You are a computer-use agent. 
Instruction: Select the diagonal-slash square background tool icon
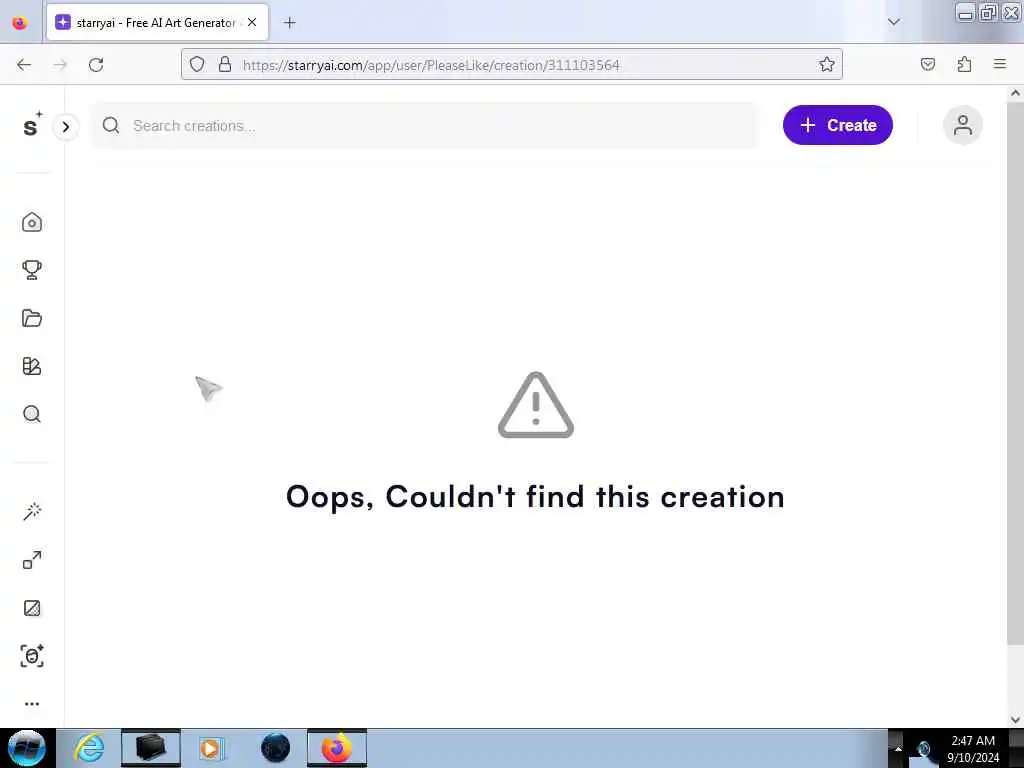32,608
